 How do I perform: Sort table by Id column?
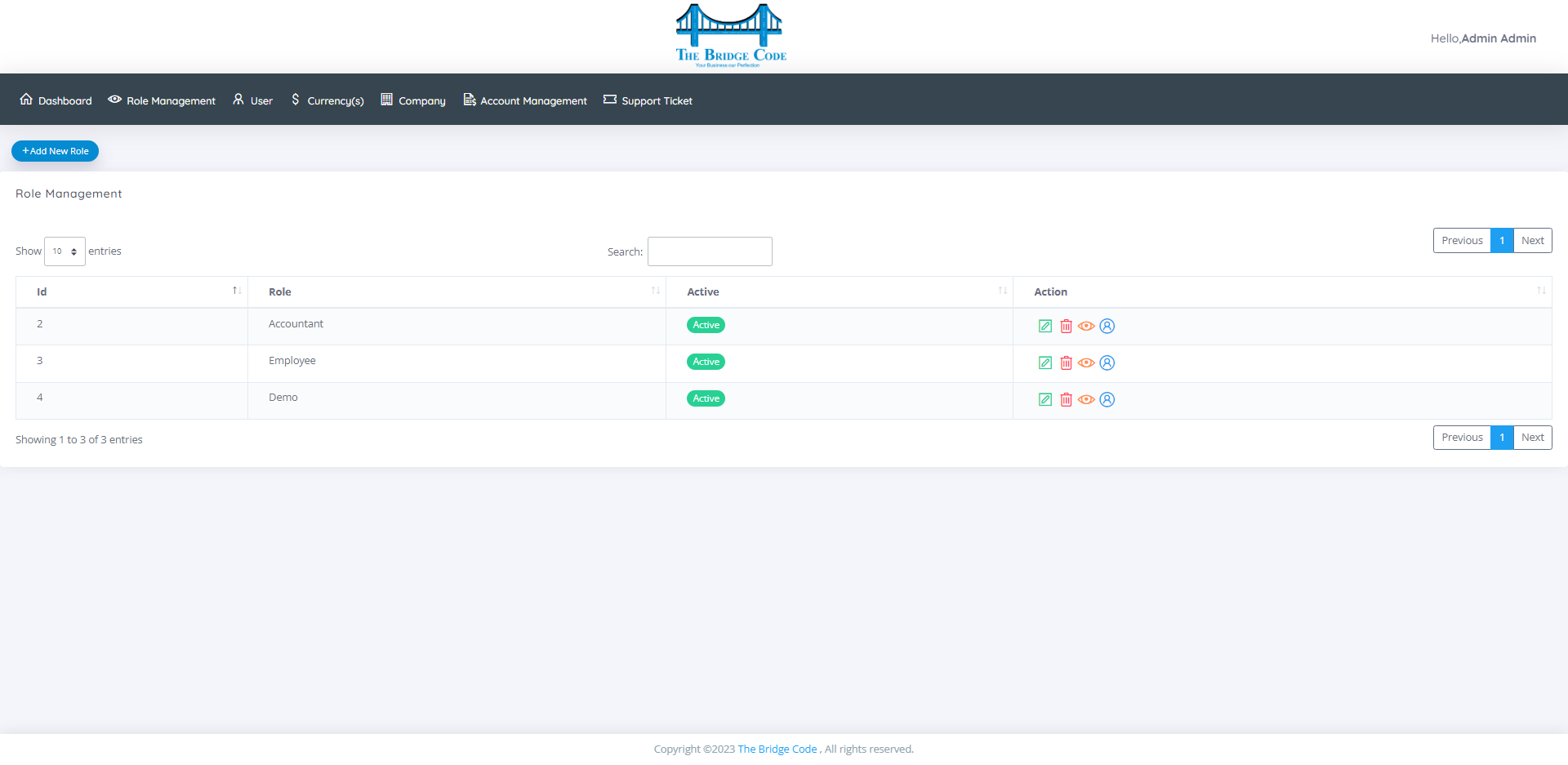click(131, 291)
